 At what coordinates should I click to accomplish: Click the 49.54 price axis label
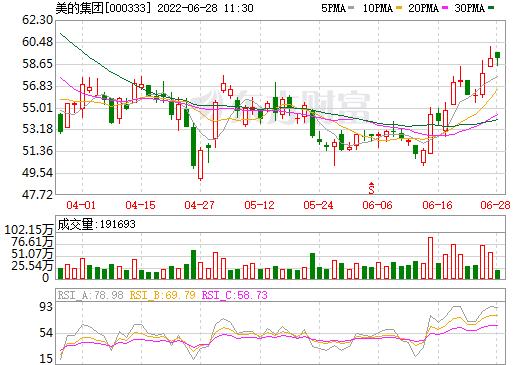tap(37, 173)
